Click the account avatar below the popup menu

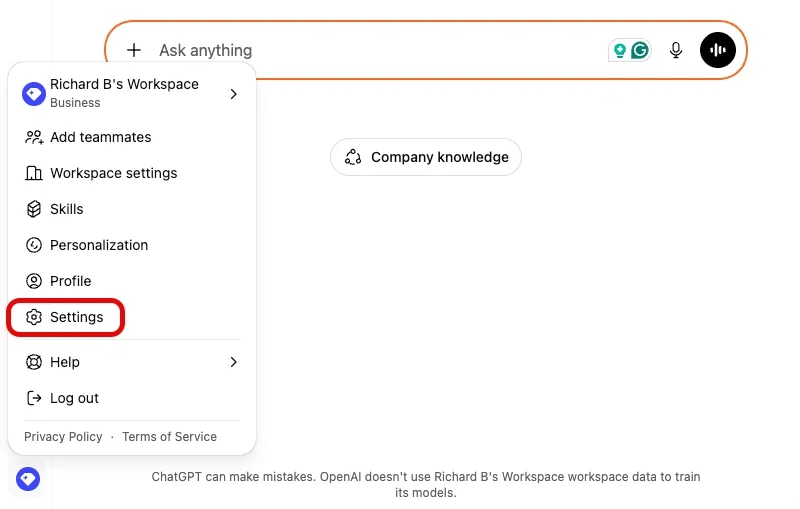coord(28,479)
